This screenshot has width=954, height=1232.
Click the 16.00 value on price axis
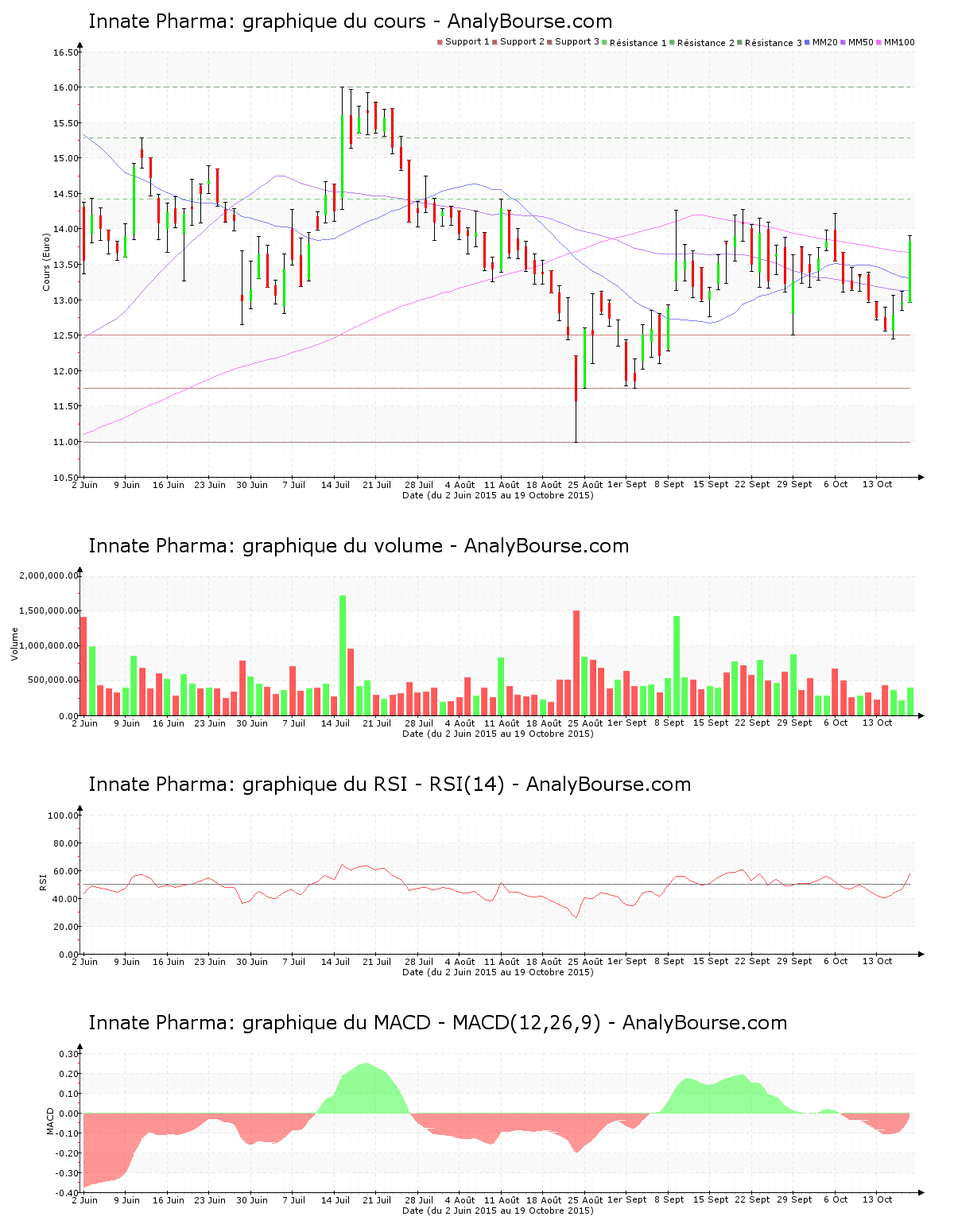[x=66, y=88]
